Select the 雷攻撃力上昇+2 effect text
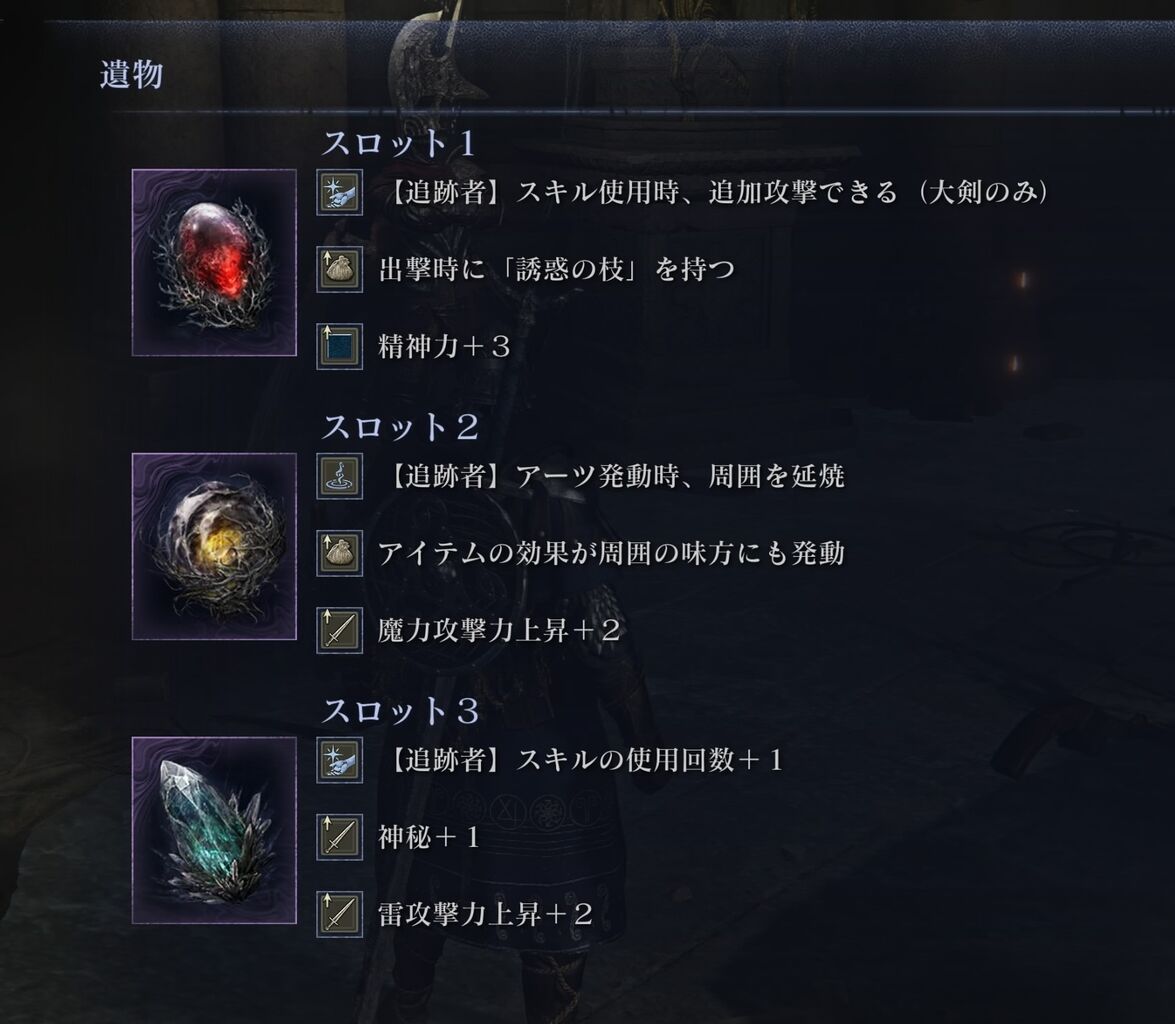The image size is (1175, 1024). click(x=486, y=915)
